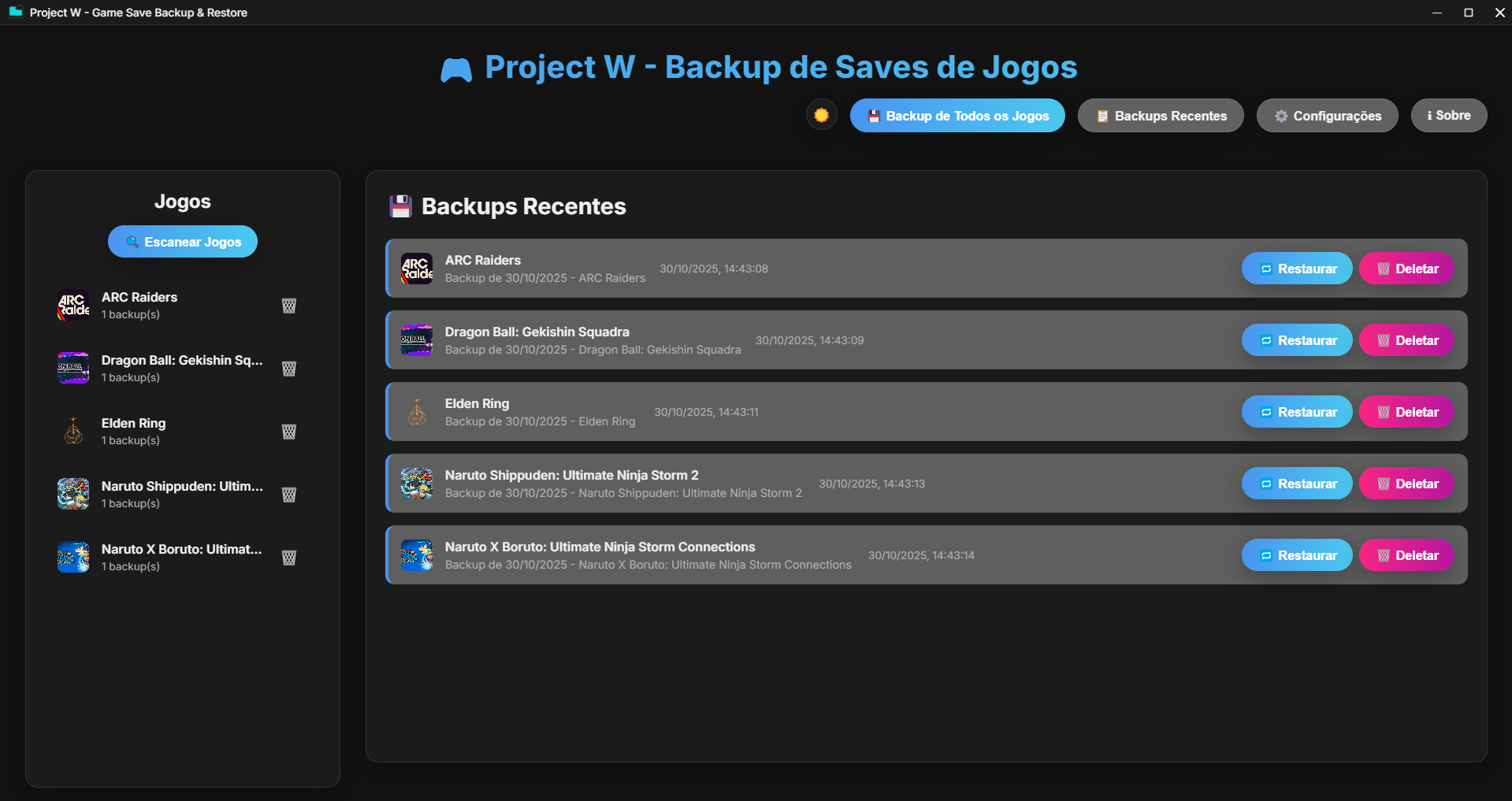Toggle the sun theme switch icon
The height and width of the screenshot is (801, 1512).
[822, 115]
